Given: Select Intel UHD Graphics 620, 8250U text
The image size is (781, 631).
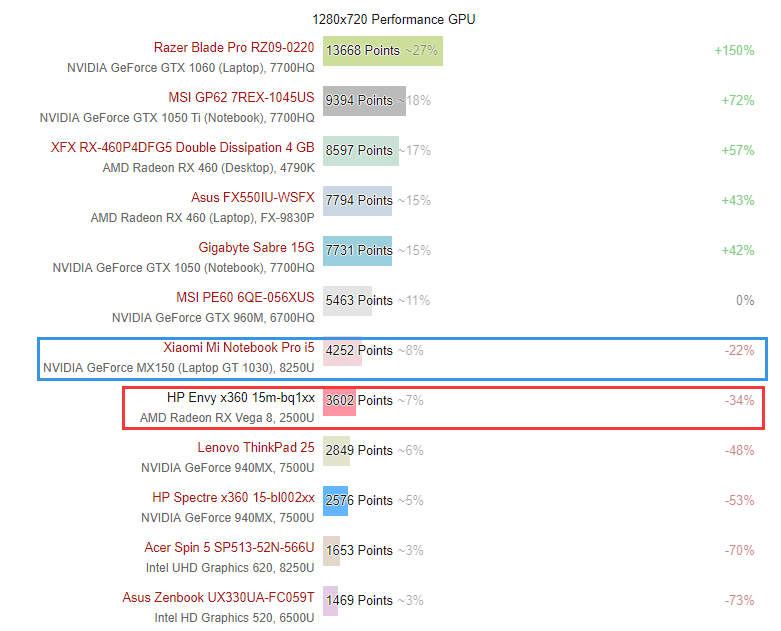Looking at the screenshot, I should pos(230,568).
